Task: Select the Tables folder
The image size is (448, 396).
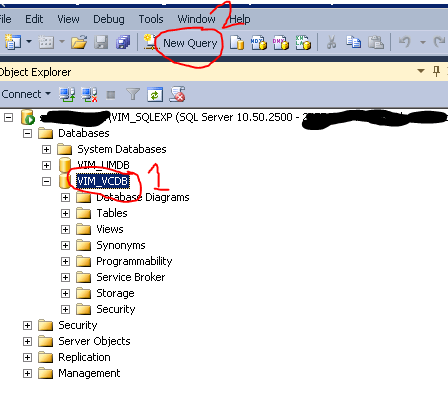Action: coord(112,213)
